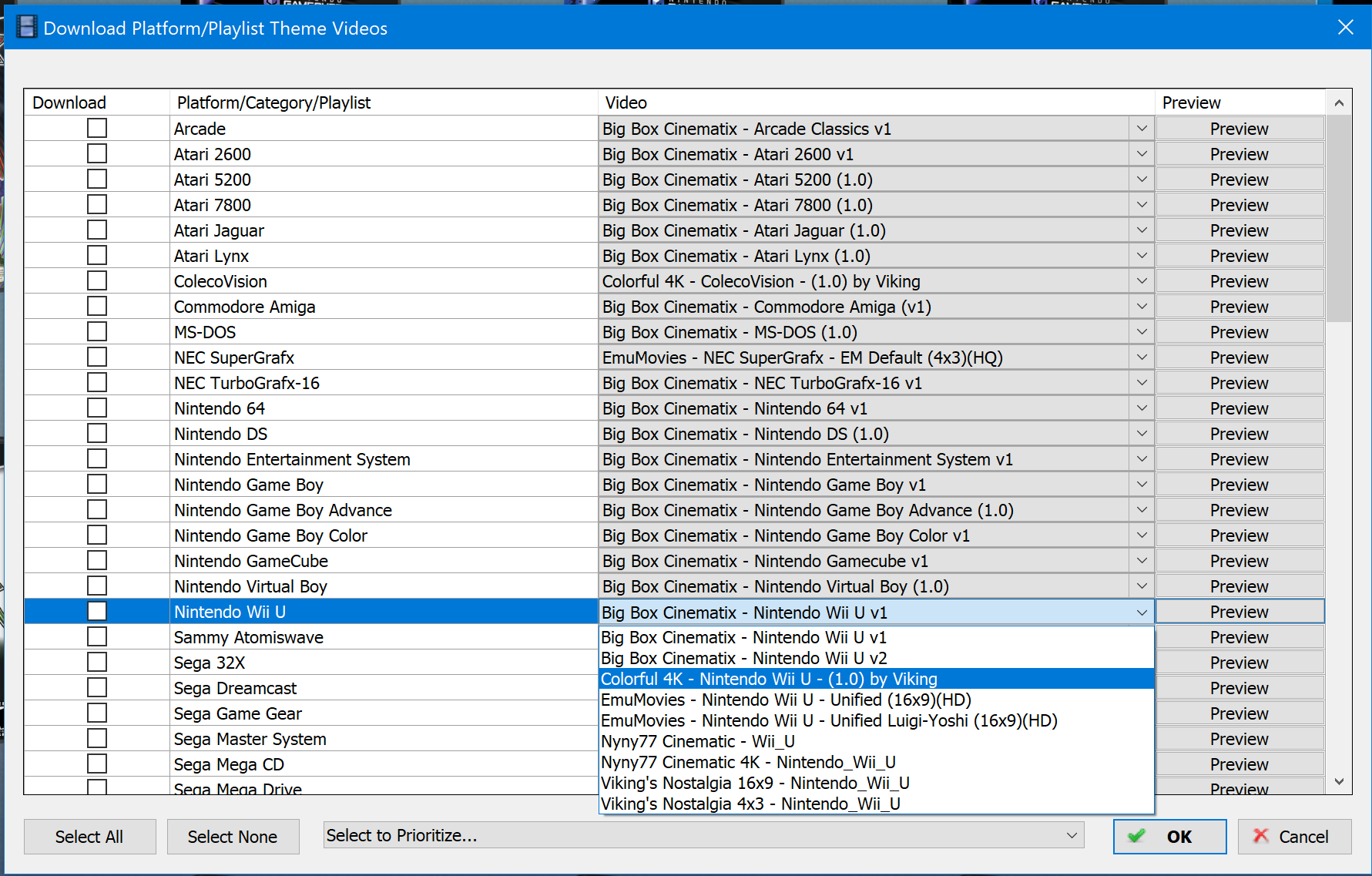1372x876 pixels.
Task: Click scroll up arrow of the list
Action: (1339, 102)
